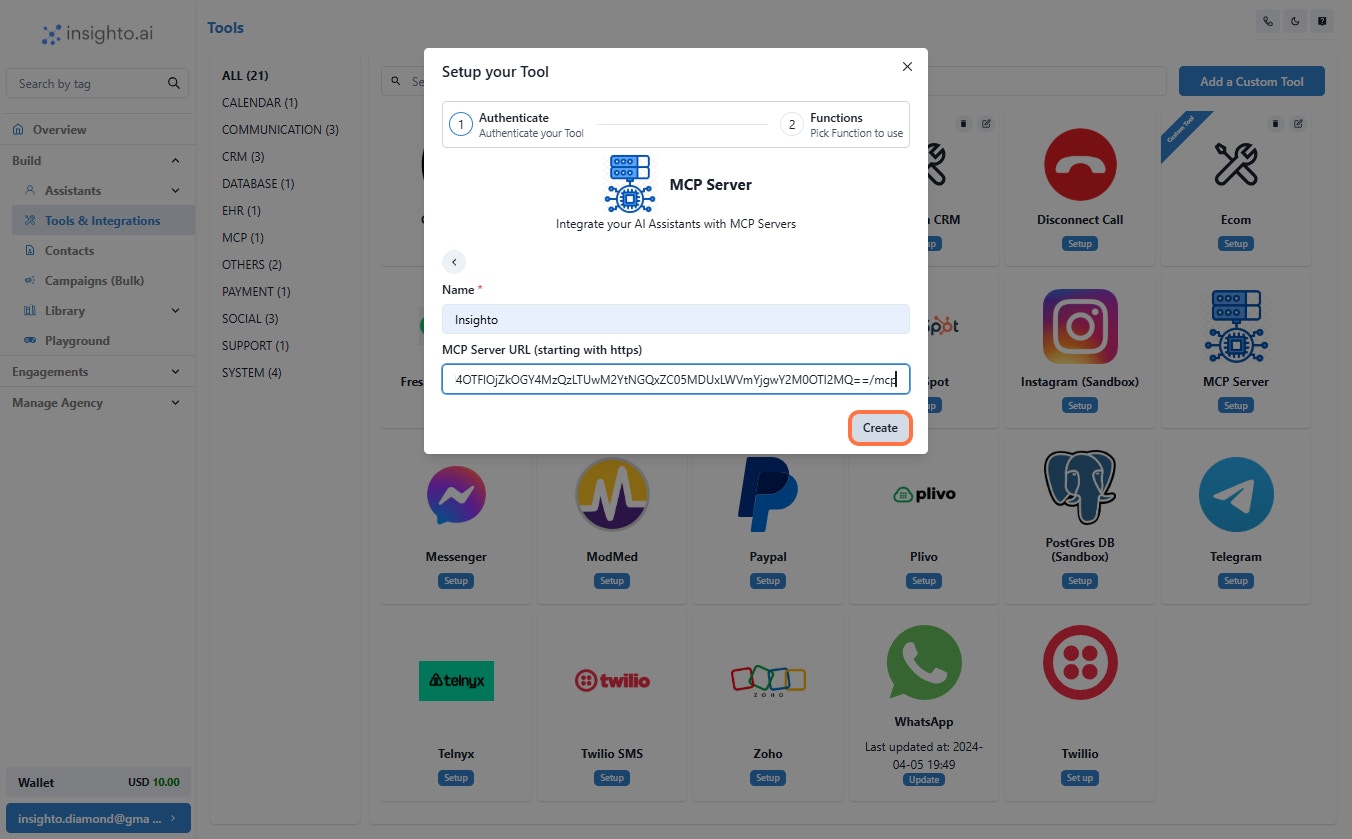Viewport: 1352px width, 839px height.
Task: Click Setup under Telegram
Action: (1236, 581)
